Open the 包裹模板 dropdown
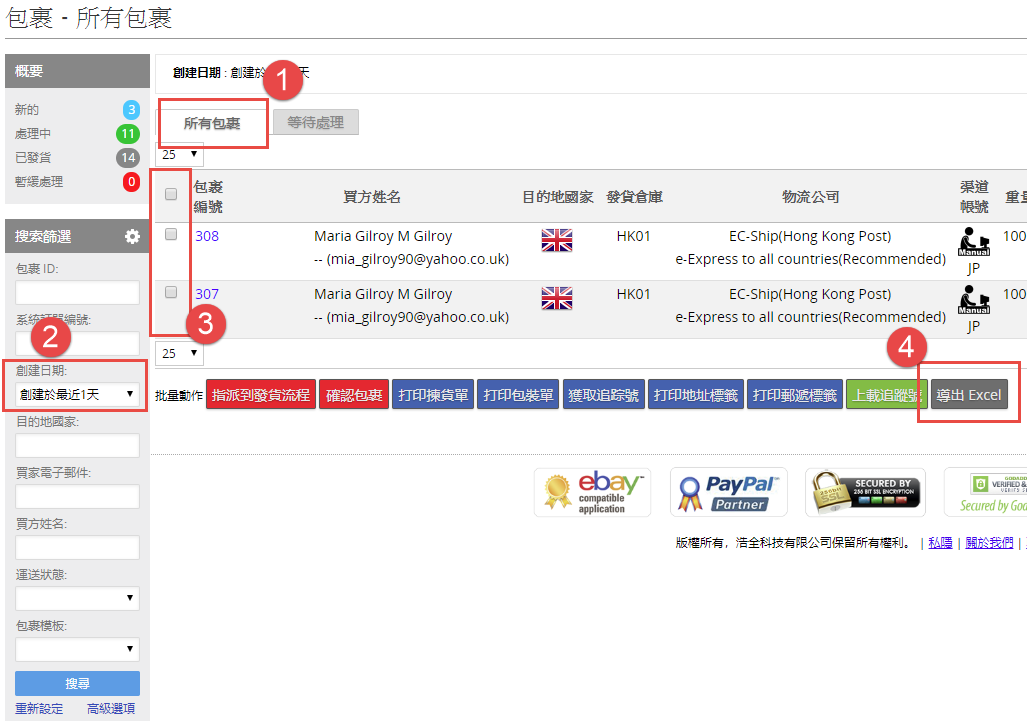1027x721 pixels. 77,649
